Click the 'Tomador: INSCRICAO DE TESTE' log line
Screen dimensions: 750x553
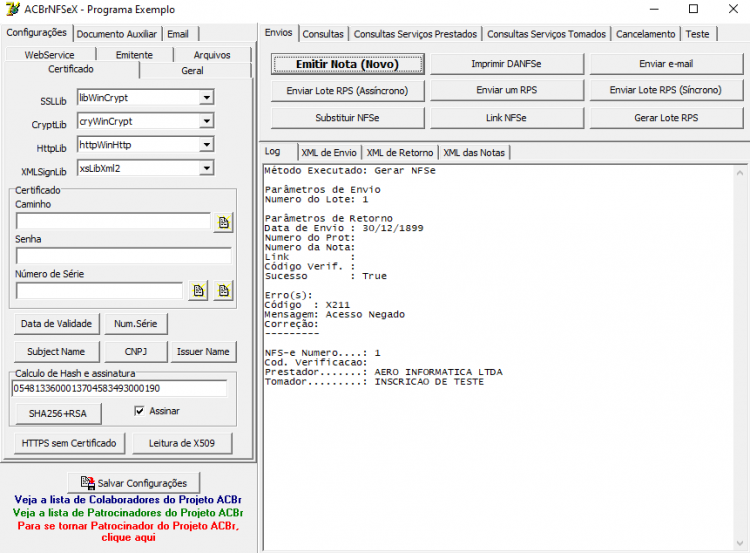(375, 381)
